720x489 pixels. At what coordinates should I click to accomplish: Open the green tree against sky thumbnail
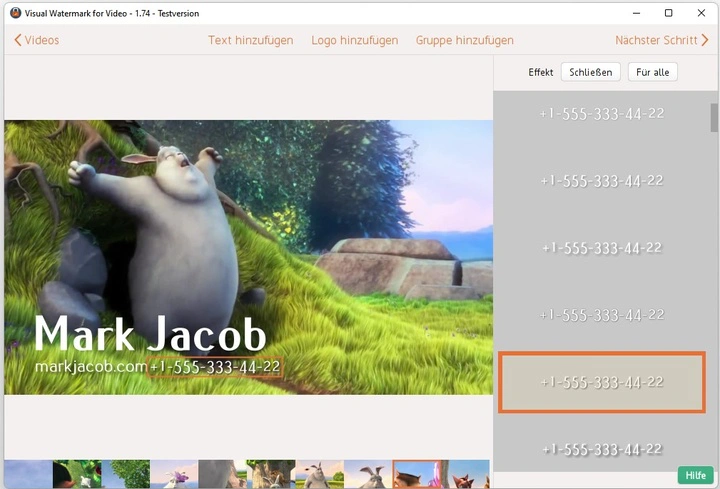point(126,474)
